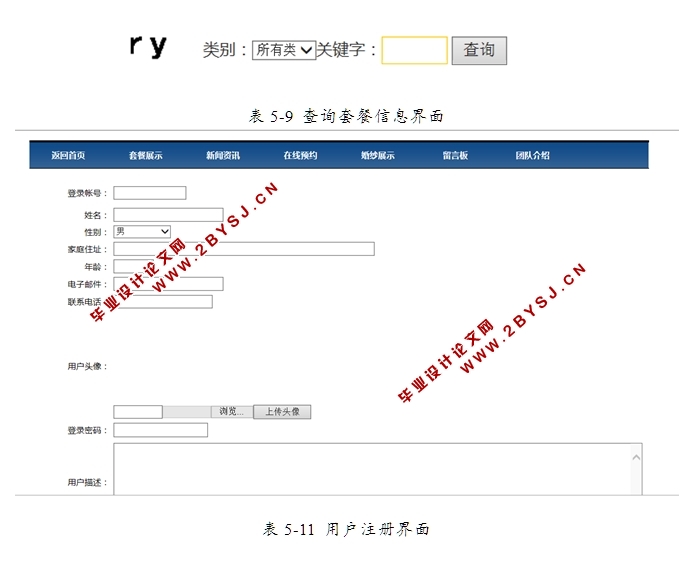The height and width of the screenshot is (583, 688).
Task: Click the 浏览... browse button
Action: [x=232, y=411]
